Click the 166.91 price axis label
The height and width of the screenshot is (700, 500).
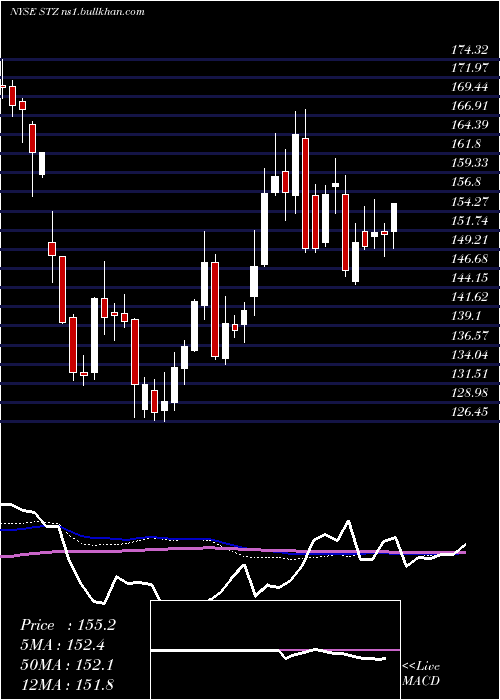coord(469,106)
